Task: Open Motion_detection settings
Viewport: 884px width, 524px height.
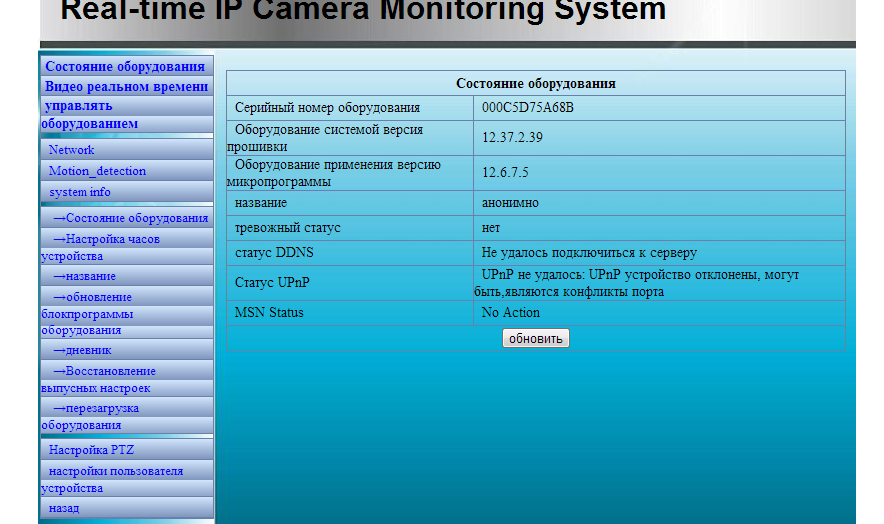Action: (97, 170)
